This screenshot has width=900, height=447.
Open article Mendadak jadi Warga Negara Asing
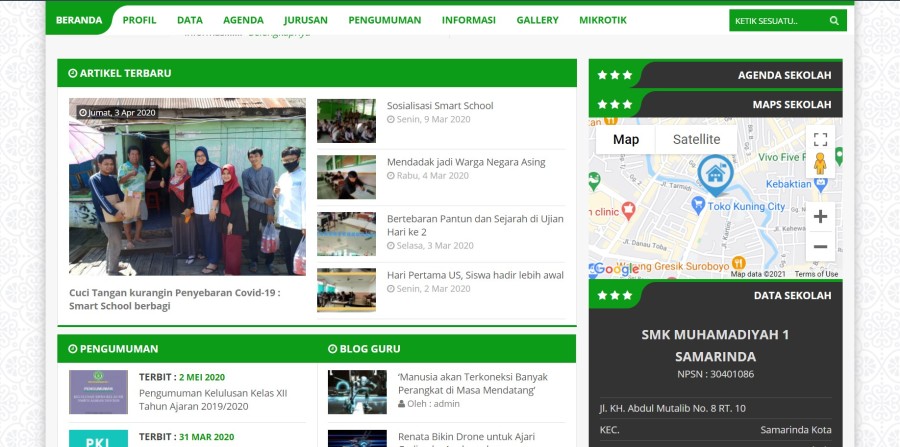(x=466, y=162)
